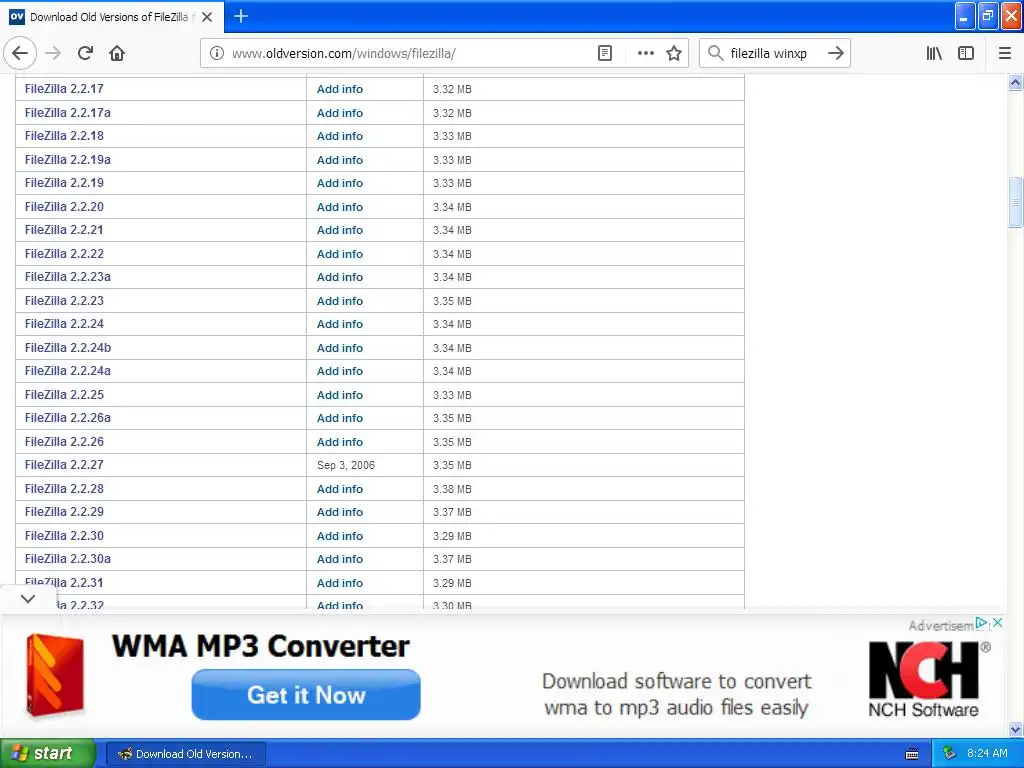Close the advertisement with X
1024x768 pixels.
[997, 623]
